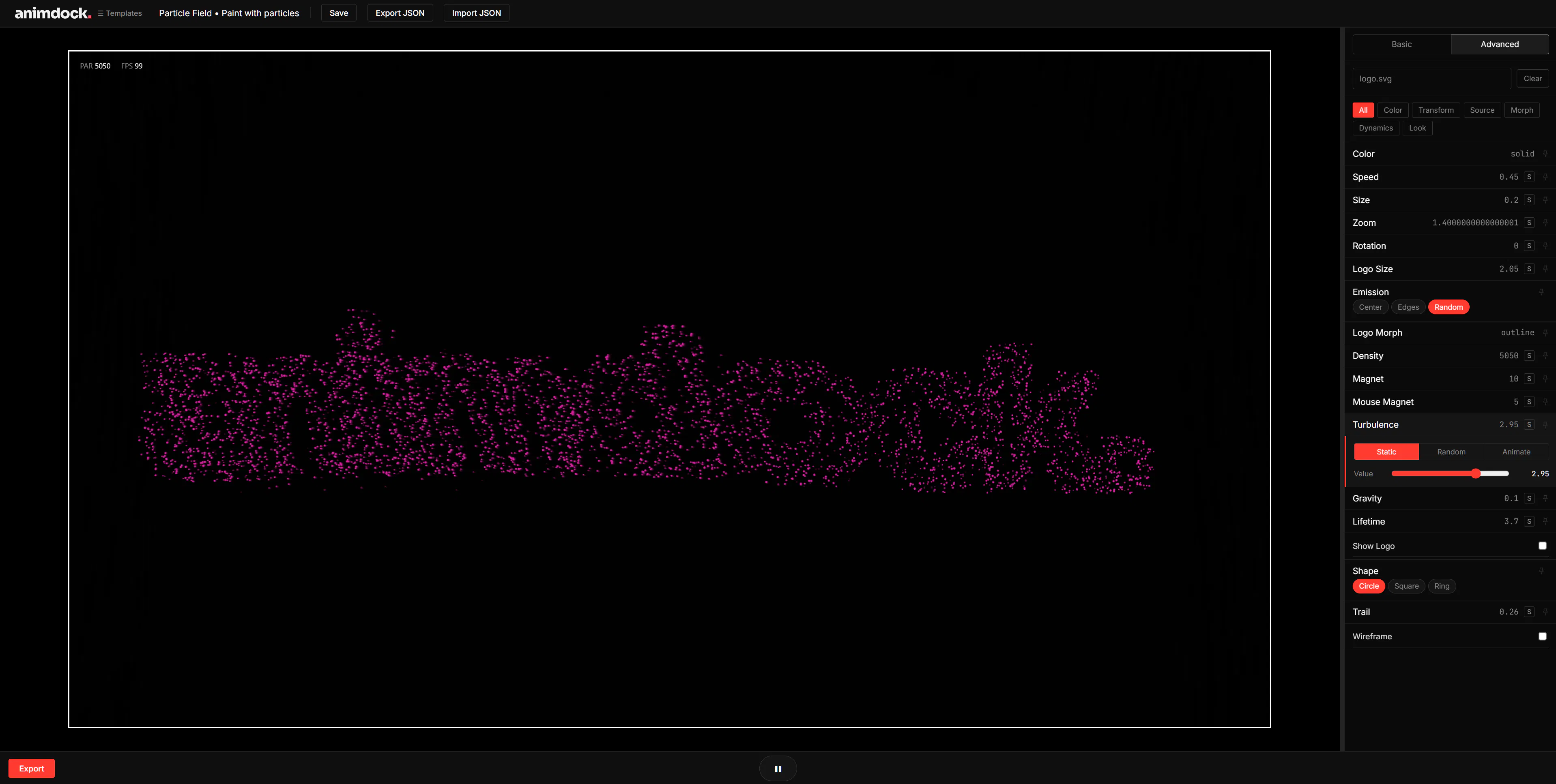Viewport: 1556px width, 784px height.
Task: Expand the Gravity row
Action: (1450, 499)
